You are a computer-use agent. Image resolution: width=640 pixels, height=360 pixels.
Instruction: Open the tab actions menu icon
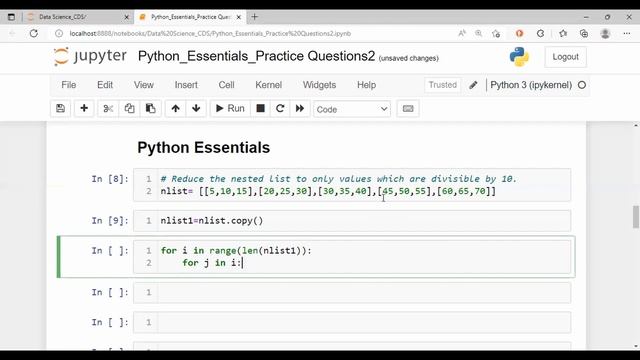[11, 17]
